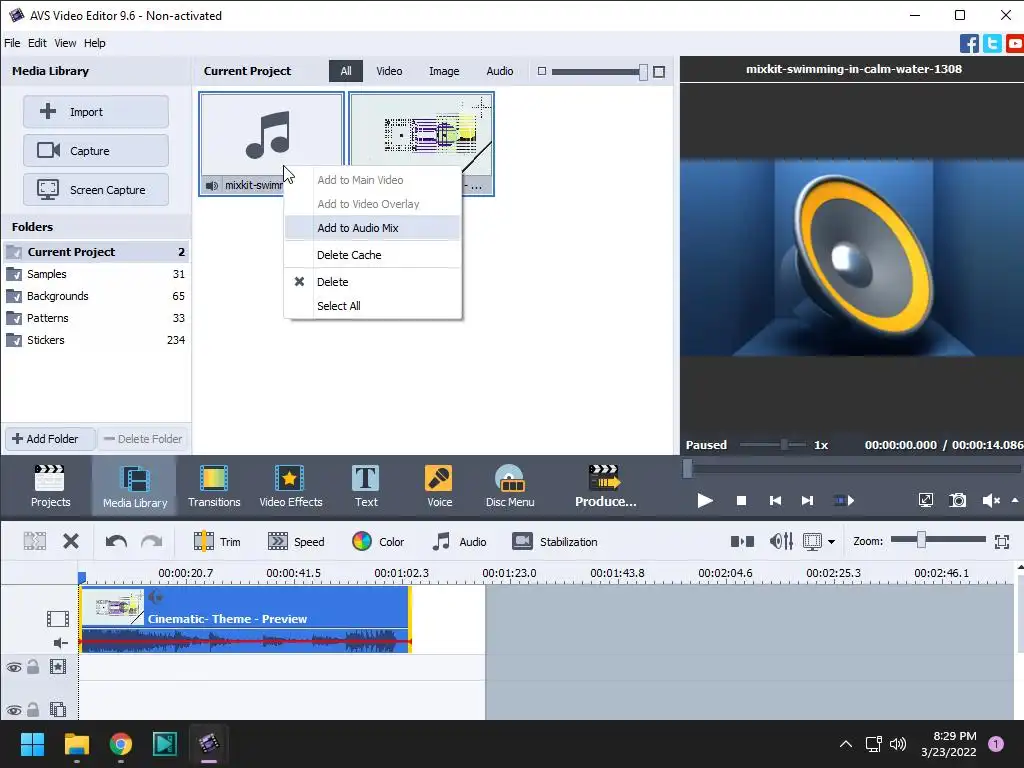Play the preview

705,500
